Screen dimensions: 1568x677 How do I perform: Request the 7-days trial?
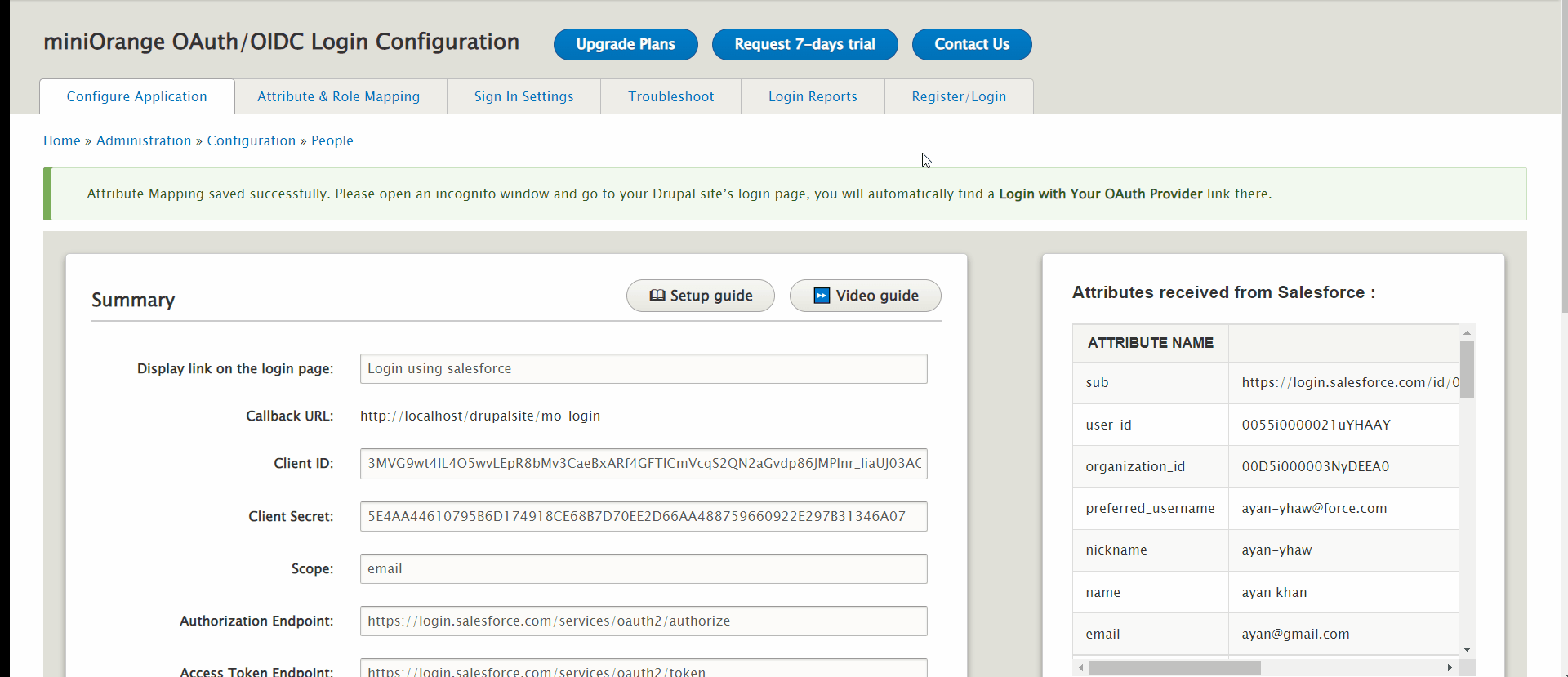click(x=805, y=44)
